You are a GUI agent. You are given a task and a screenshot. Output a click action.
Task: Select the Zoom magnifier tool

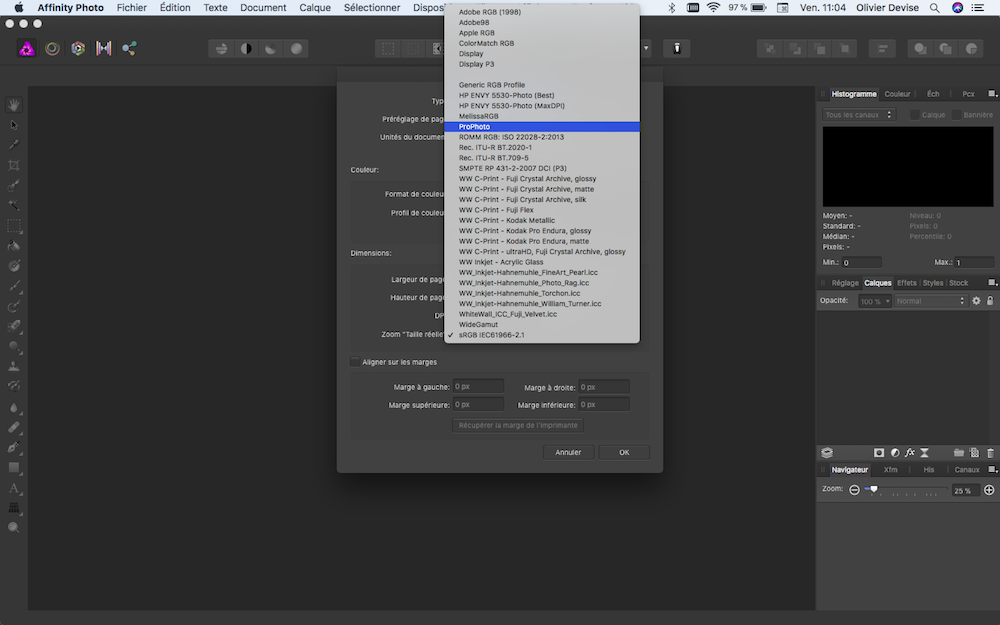(13, 528)
